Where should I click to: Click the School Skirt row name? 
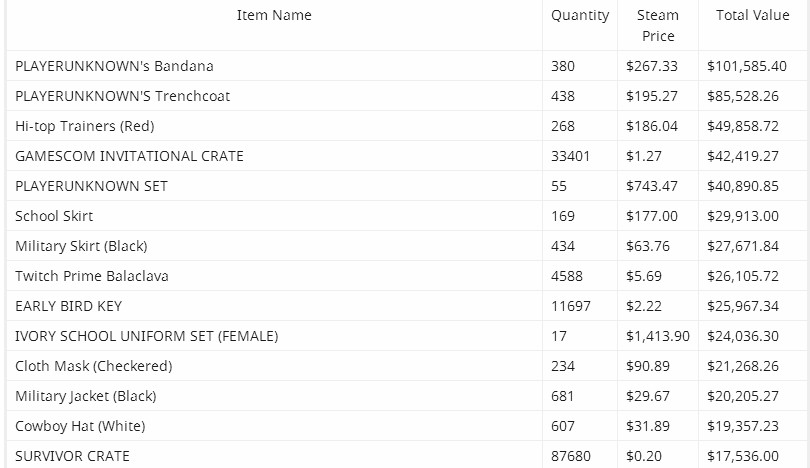pos(55,216)
